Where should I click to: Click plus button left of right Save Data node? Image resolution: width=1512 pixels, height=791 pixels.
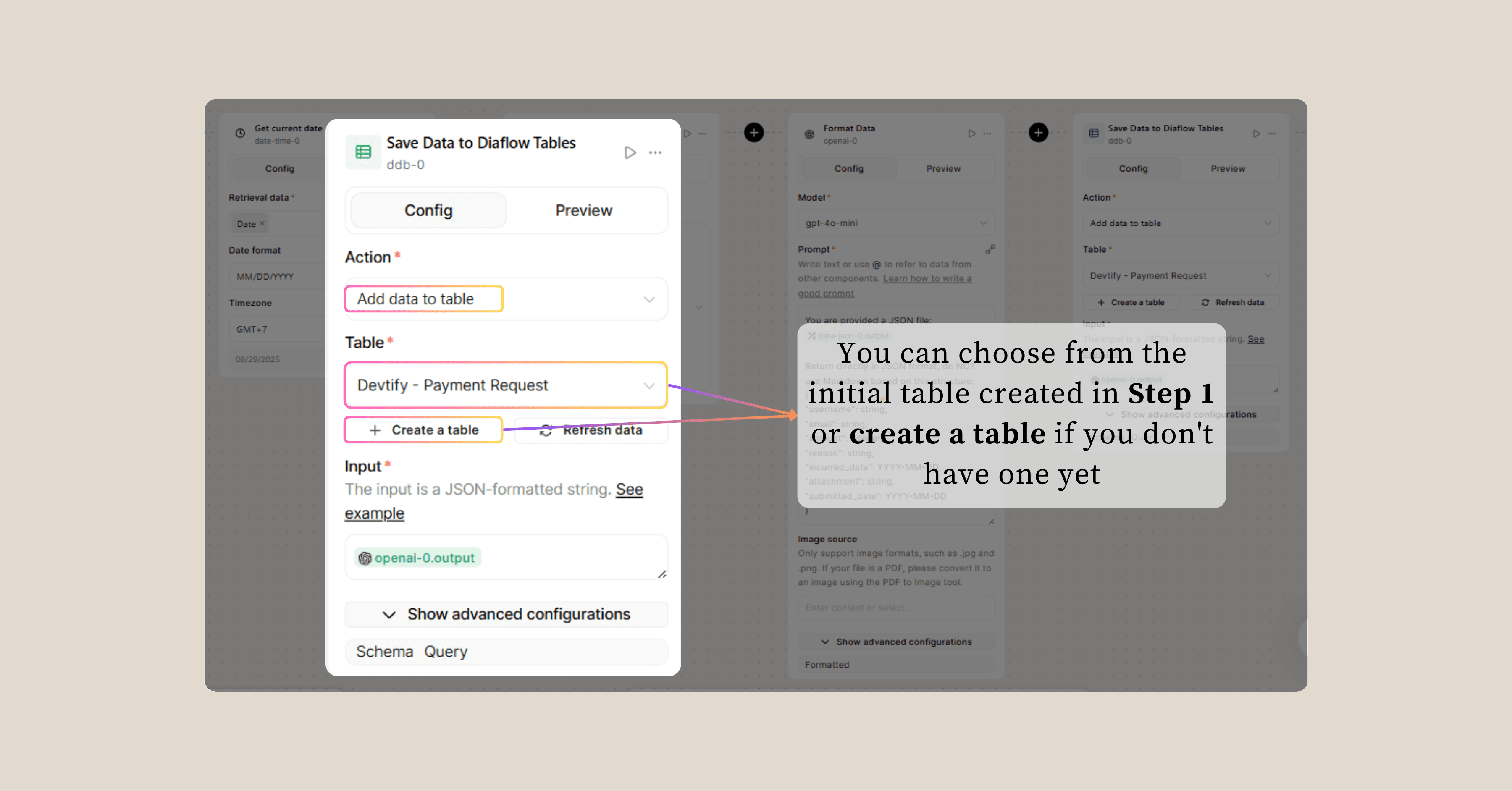click(x=1038, y=133)
